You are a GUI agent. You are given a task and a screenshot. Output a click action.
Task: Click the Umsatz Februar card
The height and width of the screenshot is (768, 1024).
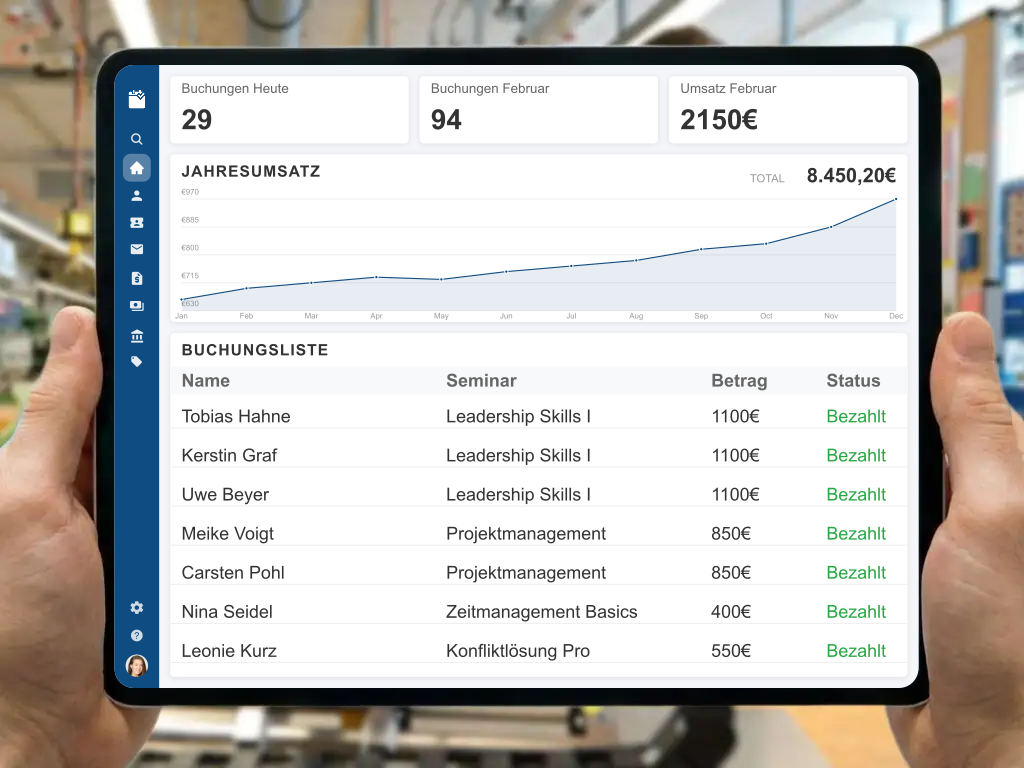(x=787, y=109)
